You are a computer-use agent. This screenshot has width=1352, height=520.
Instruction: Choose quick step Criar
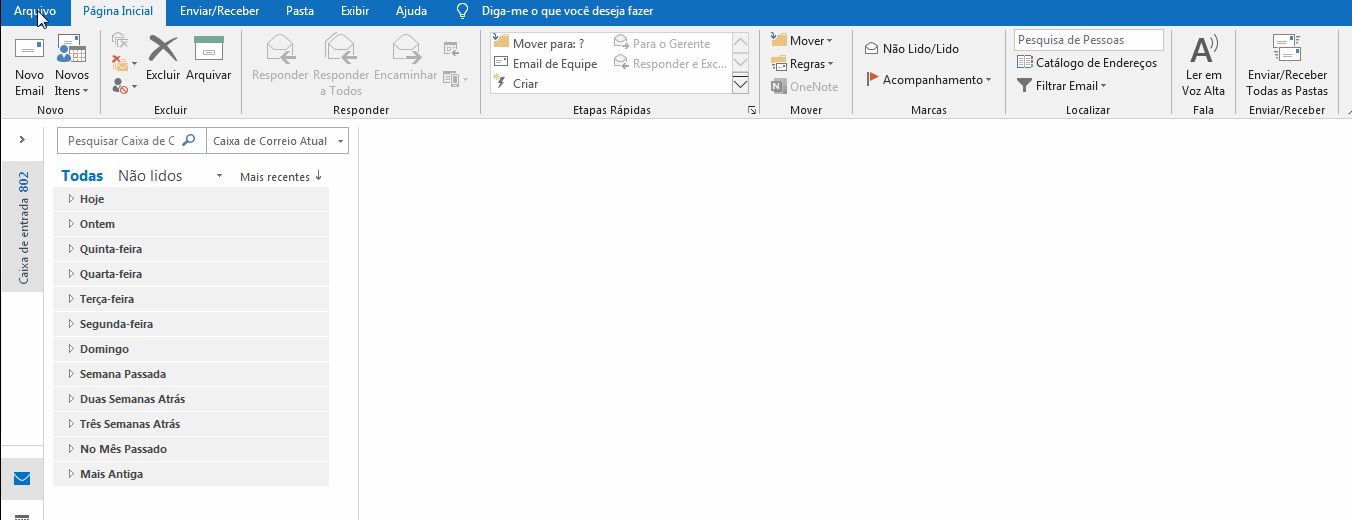coord(516,83)
